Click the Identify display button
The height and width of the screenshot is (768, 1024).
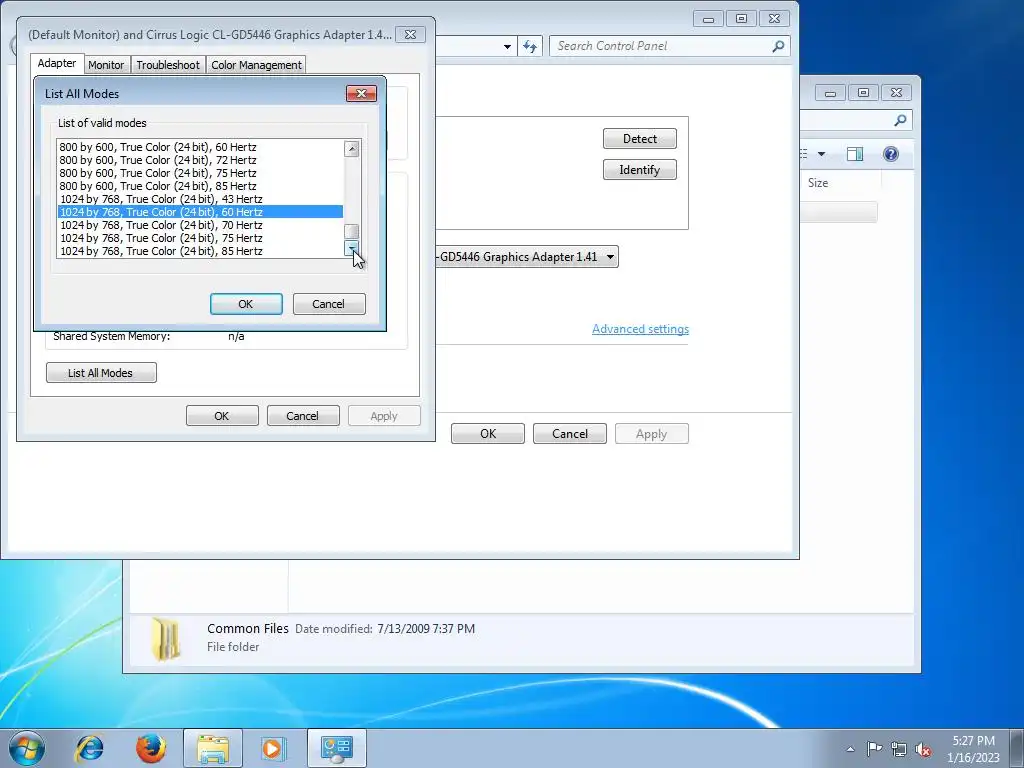tap(639, 170)
